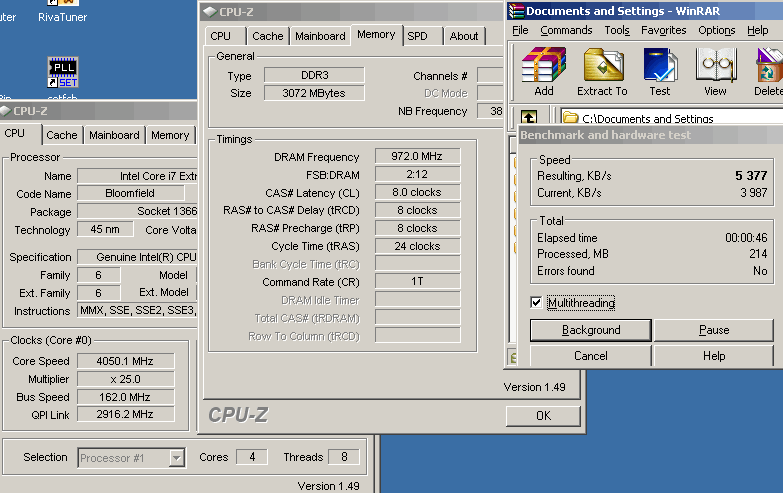Switch to the About tab
The height and width of the screenshot is (493, 783).
tap(464, 36)
